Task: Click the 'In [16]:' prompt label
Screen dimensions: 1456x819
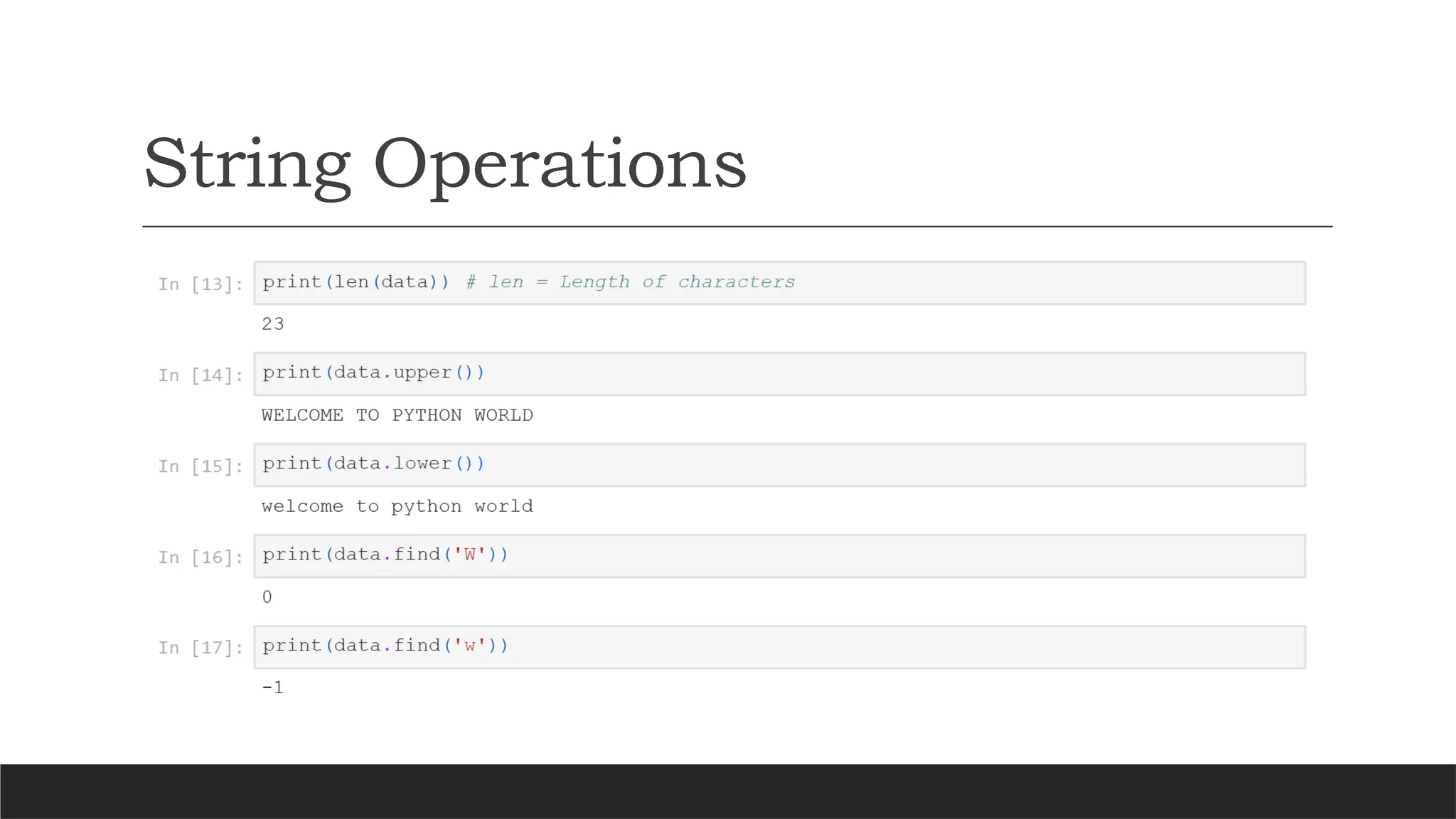Action: tap(200, 557)
